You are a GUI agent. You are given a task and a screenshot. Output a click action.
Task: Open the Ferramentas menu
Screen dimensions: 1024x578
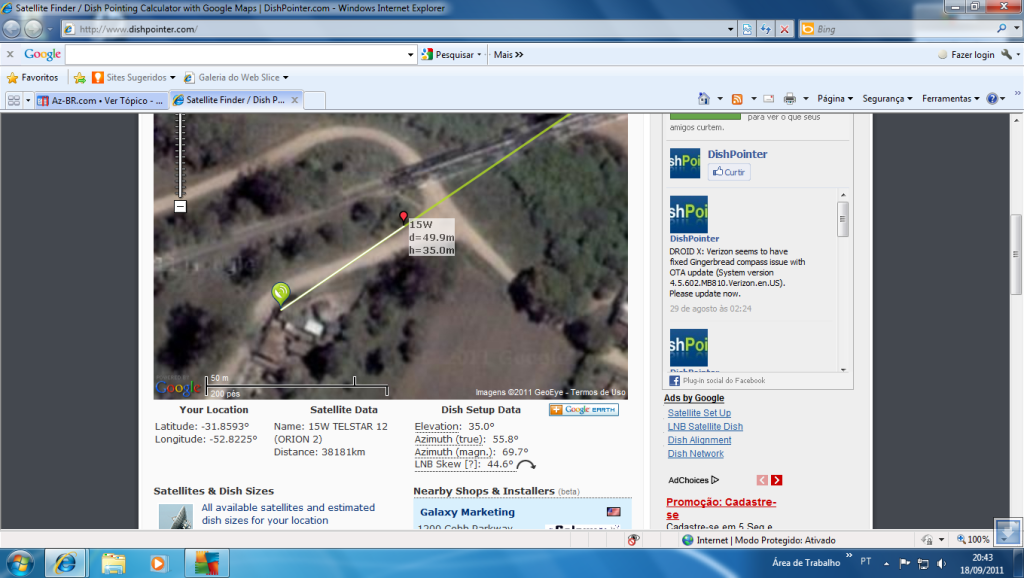951,99
